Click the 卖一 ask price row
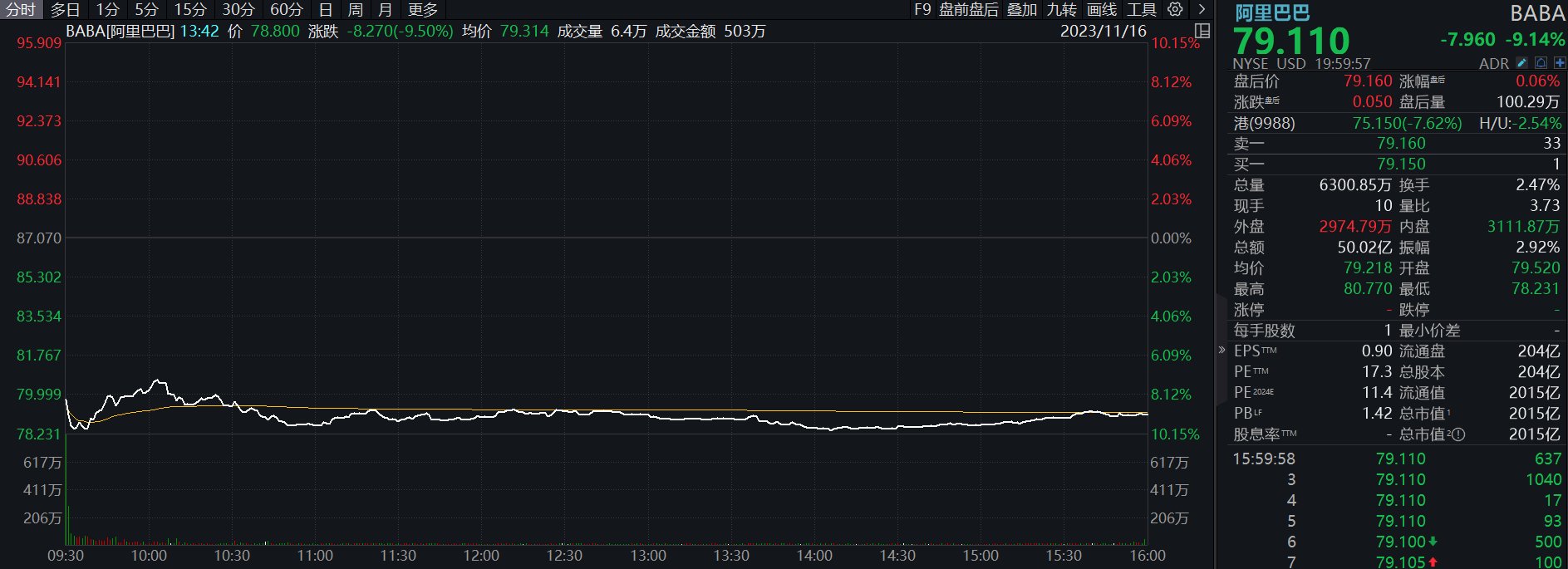 [x=1397, y=144]
